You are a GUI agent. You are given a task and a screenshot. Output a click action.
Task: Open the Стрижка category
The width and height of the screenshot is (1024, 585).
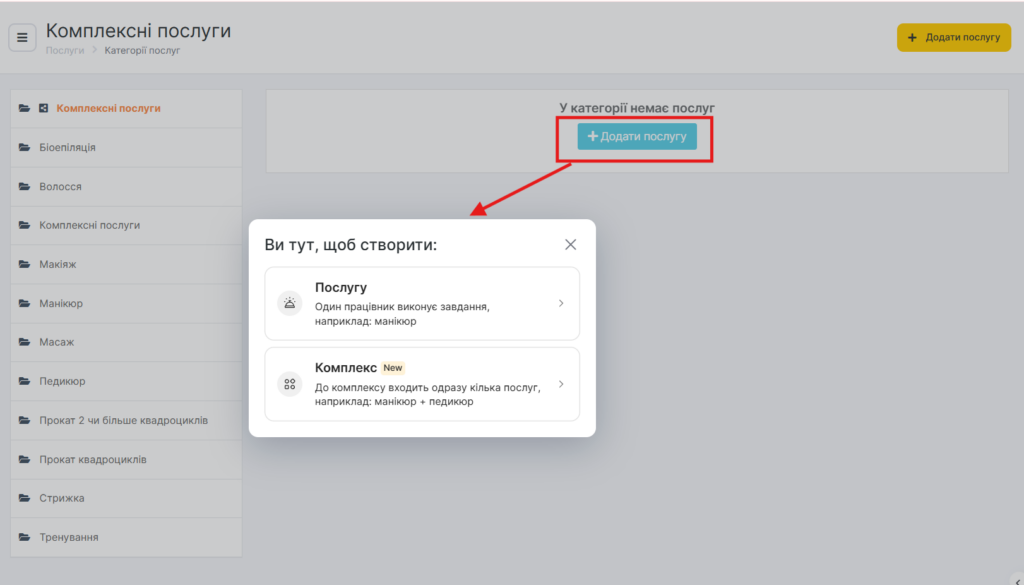coord(62,499)
